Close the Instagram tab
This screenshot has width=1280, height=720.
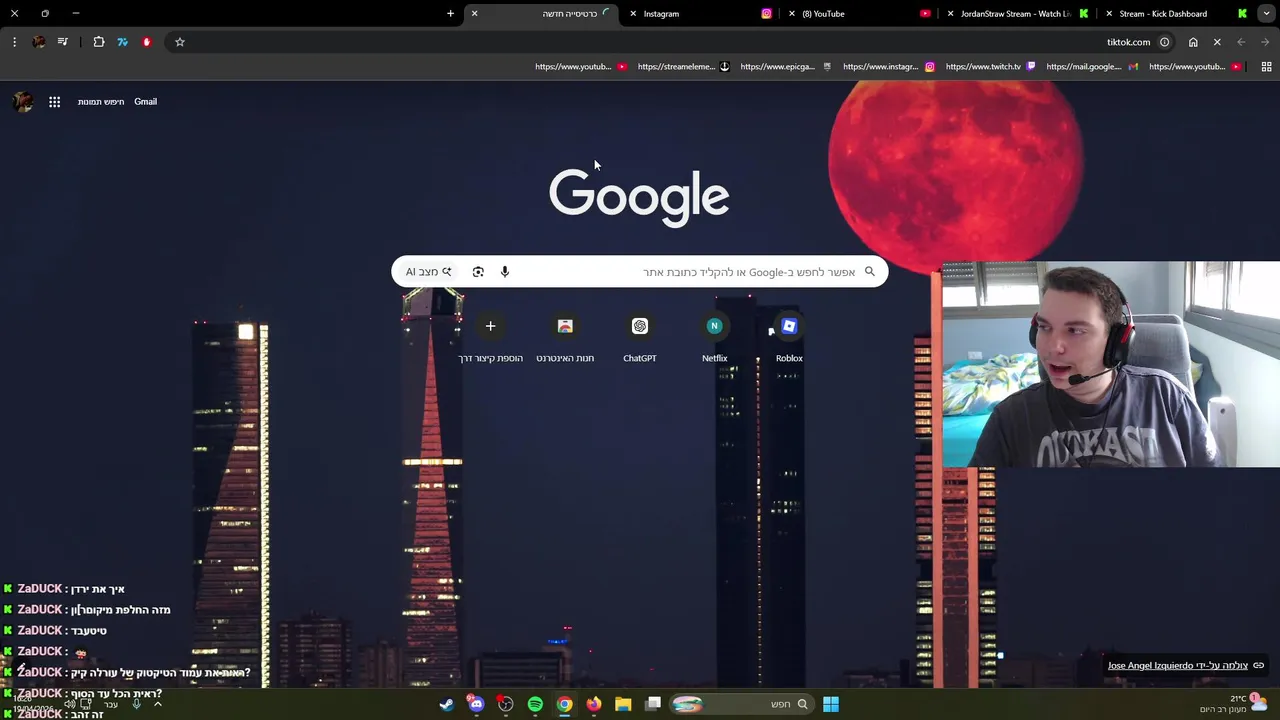[x=633, y=14]
